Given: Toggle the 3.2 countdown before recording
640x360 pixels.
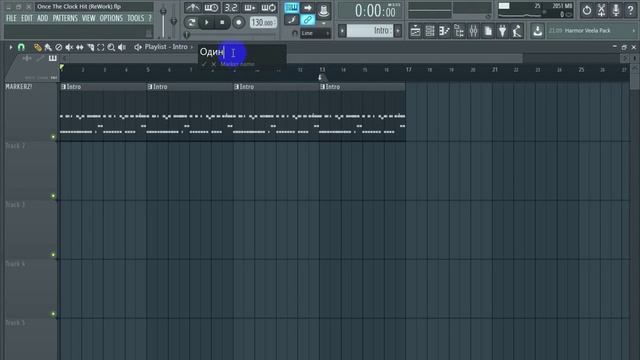Looking at the screenshot, I should click(x=231, y=8).
